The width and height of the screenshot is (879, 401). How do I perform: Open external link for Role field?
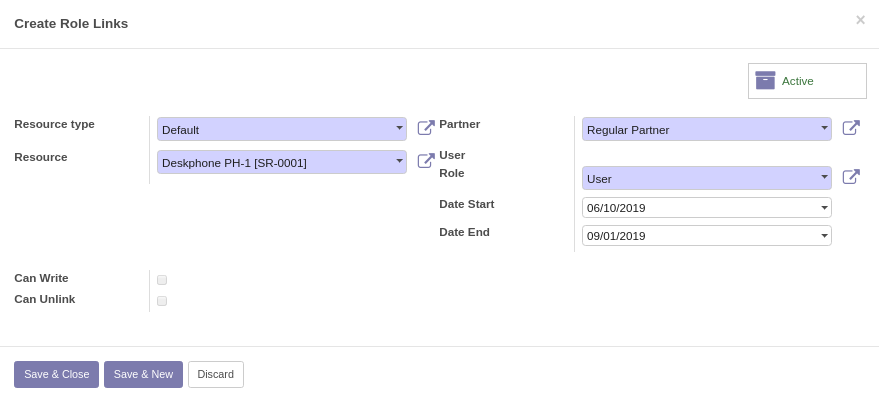(x=851, y=177)
